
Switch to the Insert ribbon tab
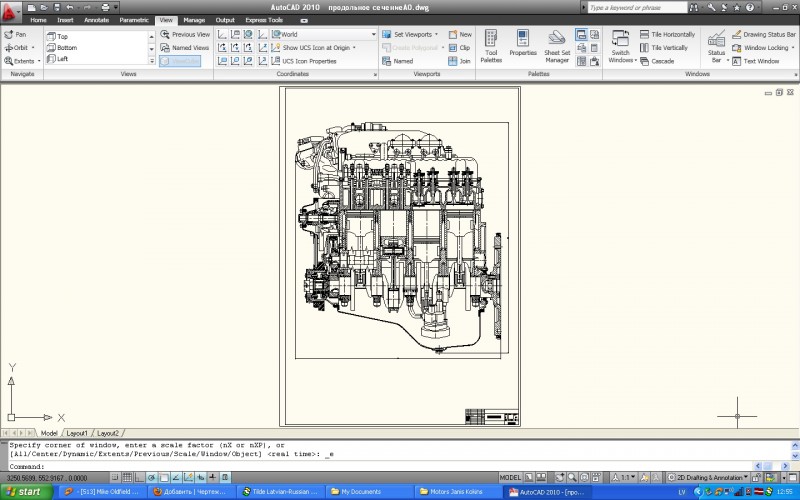65,20
